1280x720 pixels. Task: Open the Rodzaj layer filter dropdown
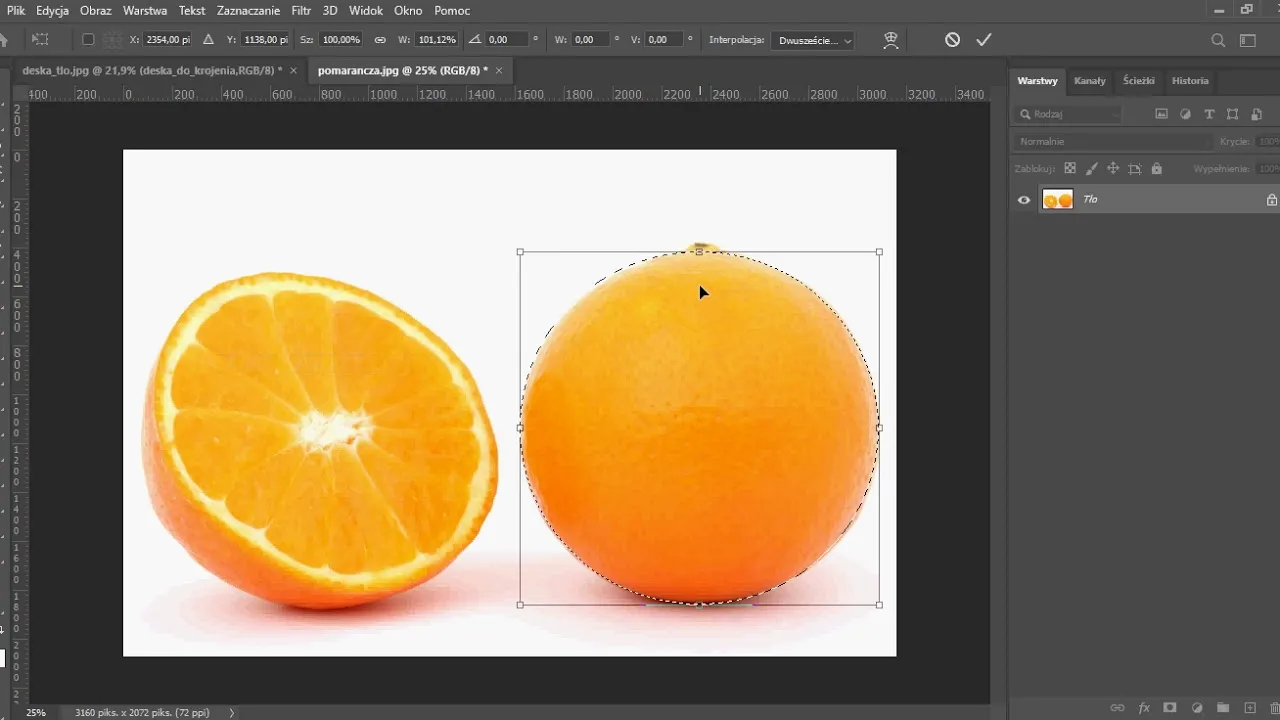[1068, 113]
